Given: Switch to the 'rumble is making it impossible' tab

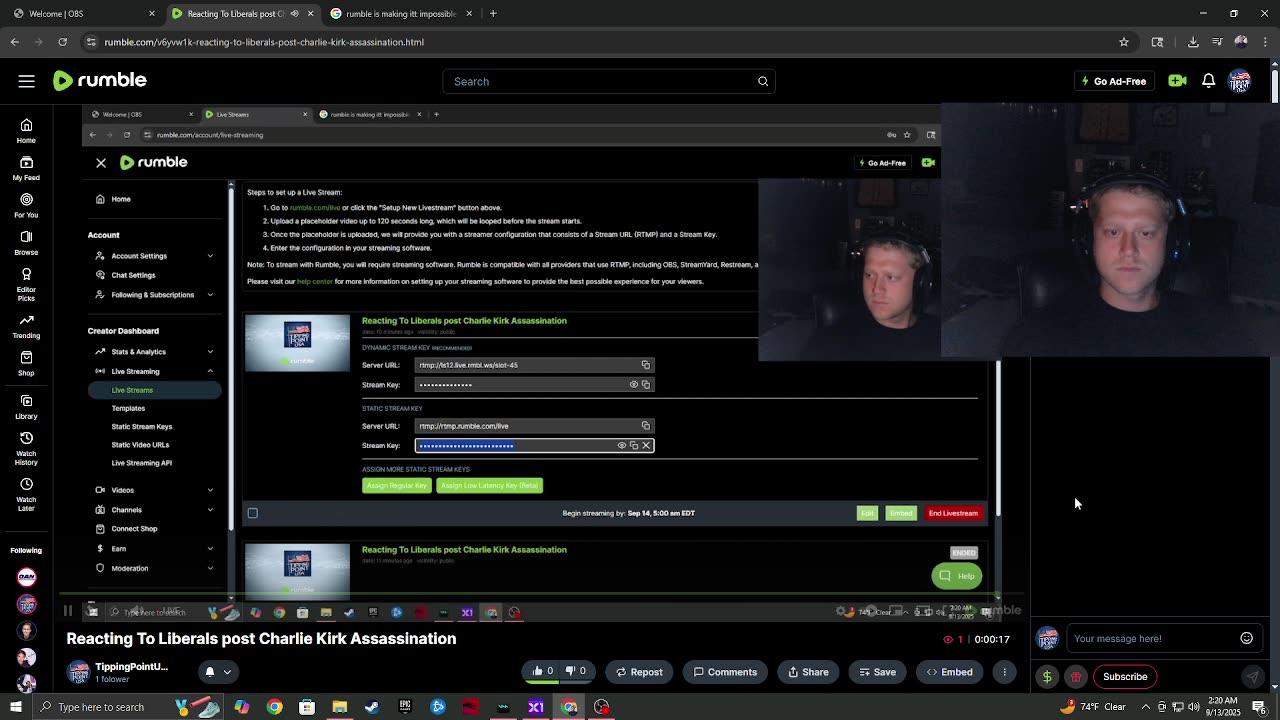Looking at the screenshot, I should click(x=399, y=14).
